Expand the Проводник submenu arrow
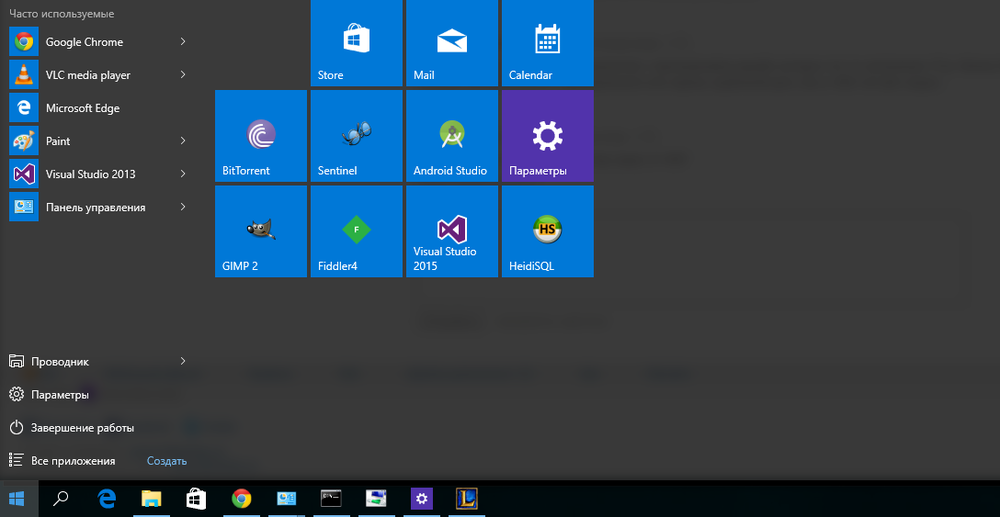 (x=183, y=361)
